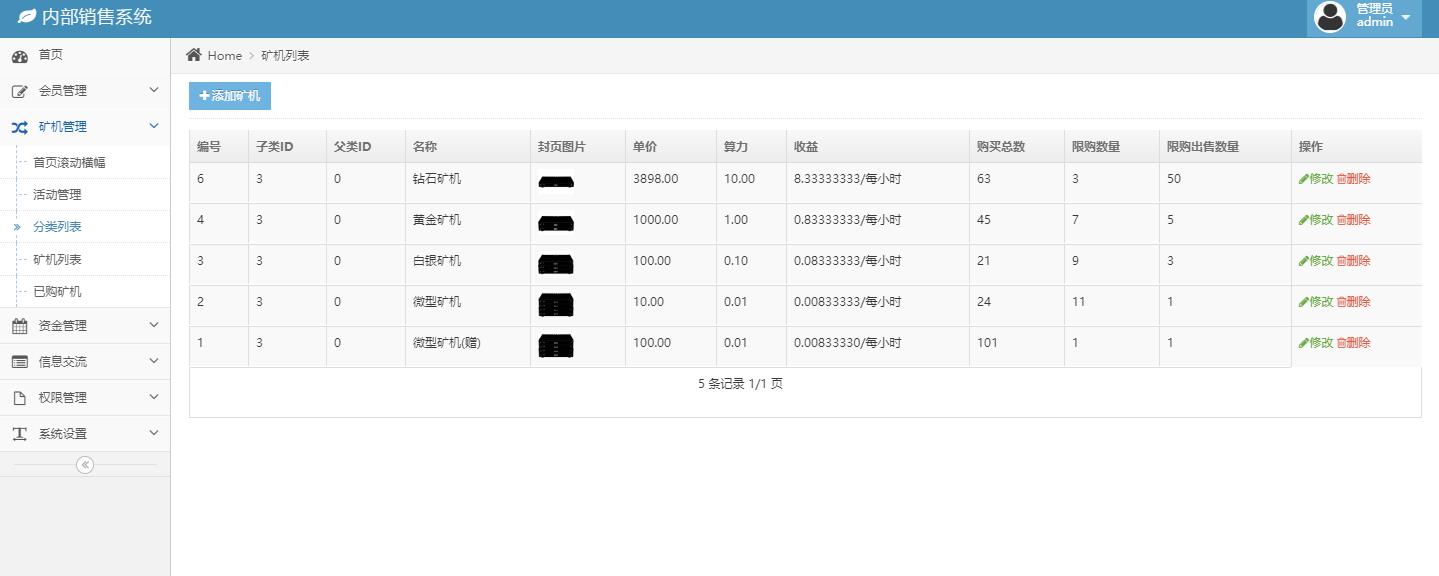Screen dimensions: 1439x576
Task: Click the 添加矿机 button
Action: point(228,96)
